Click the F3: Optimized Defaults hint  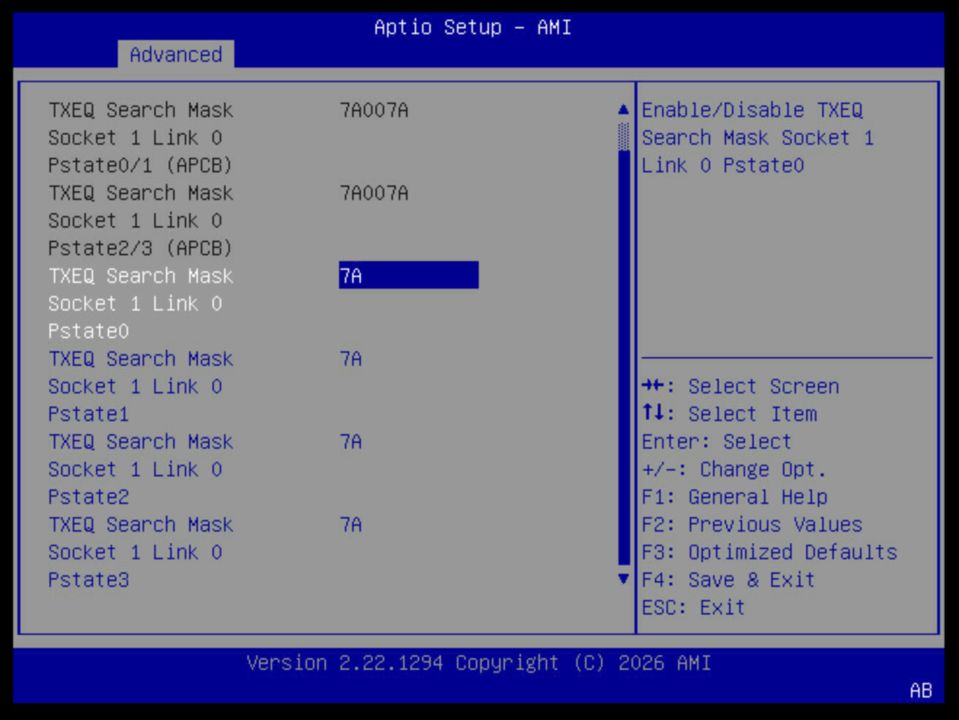(769, 552)
